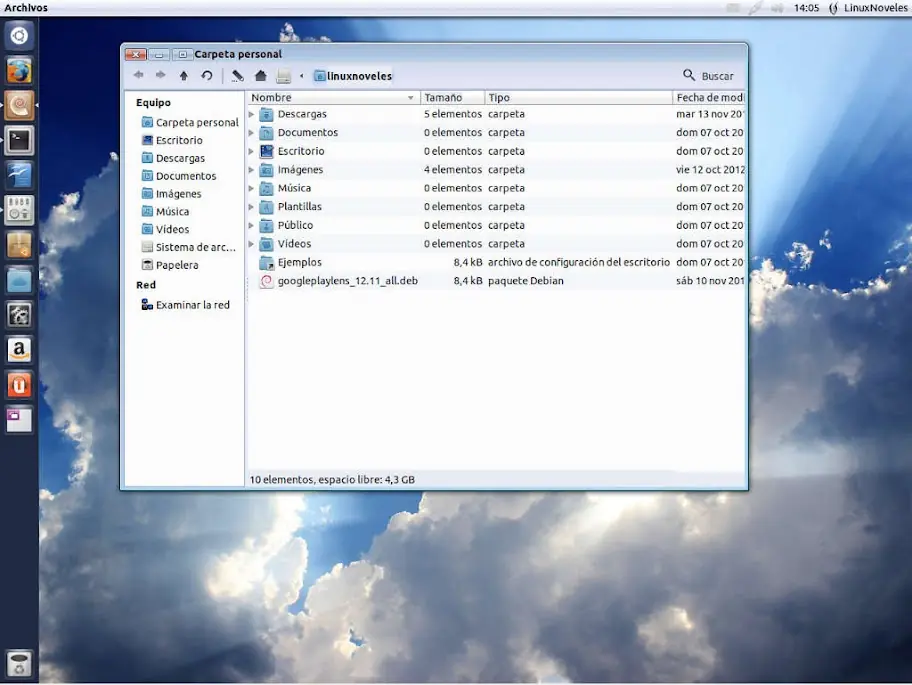Screen dimensions: 912x685
Task: Open Imágenes in sidebar
Action: (172, 194)
